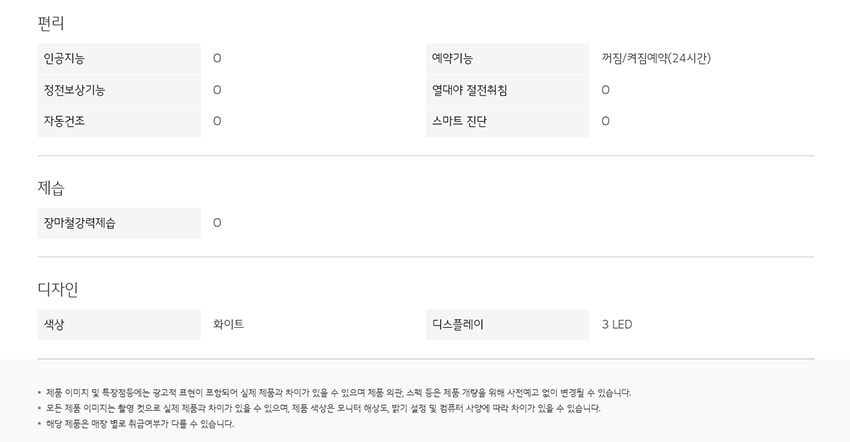This screenshot has height=442, width=850.
Task: Click the O value next to 인공지능
Action: tap(217, 59)
